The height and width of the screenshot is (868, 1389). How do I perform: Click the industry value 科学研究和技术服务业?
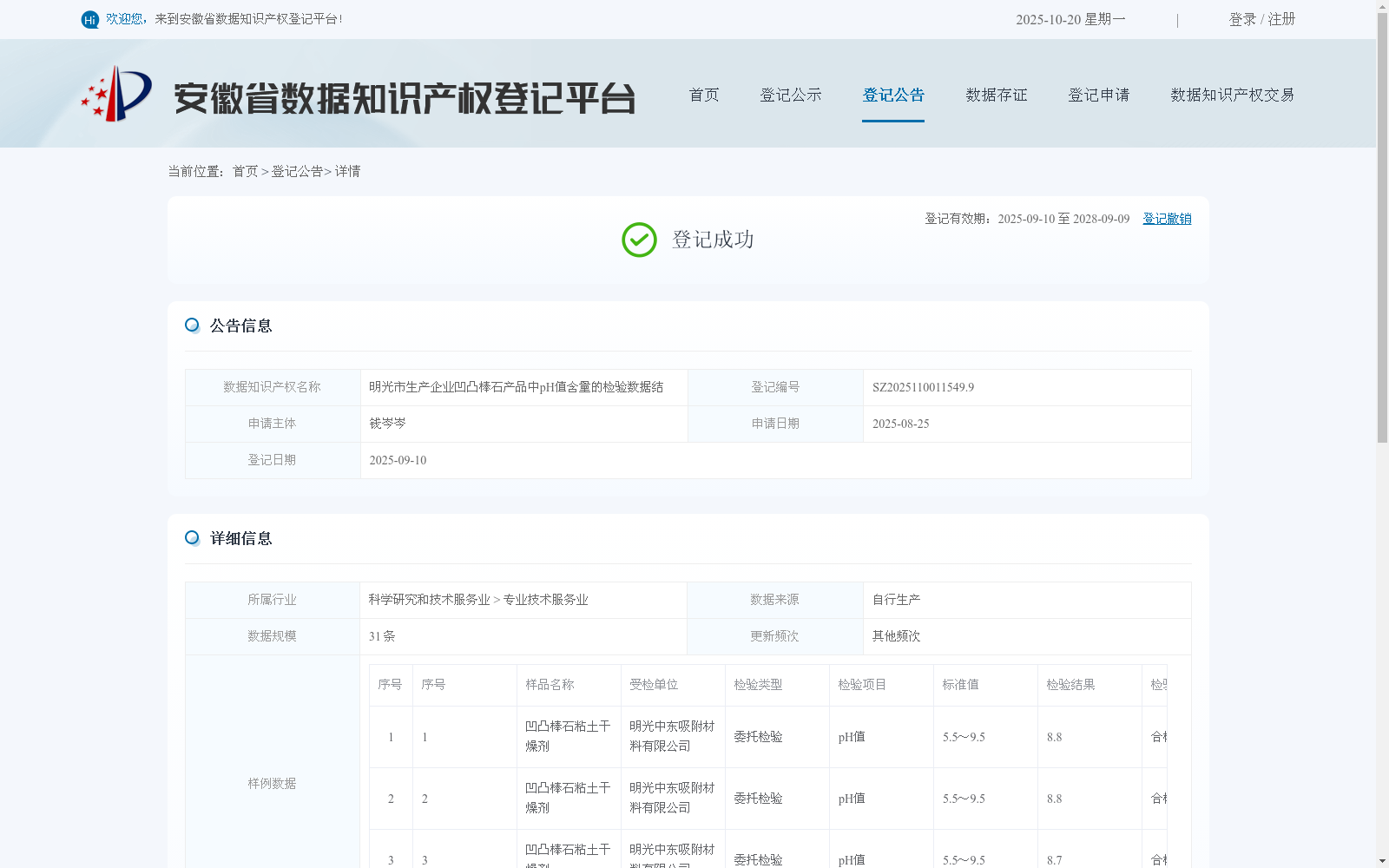click(x=429, y=600)
